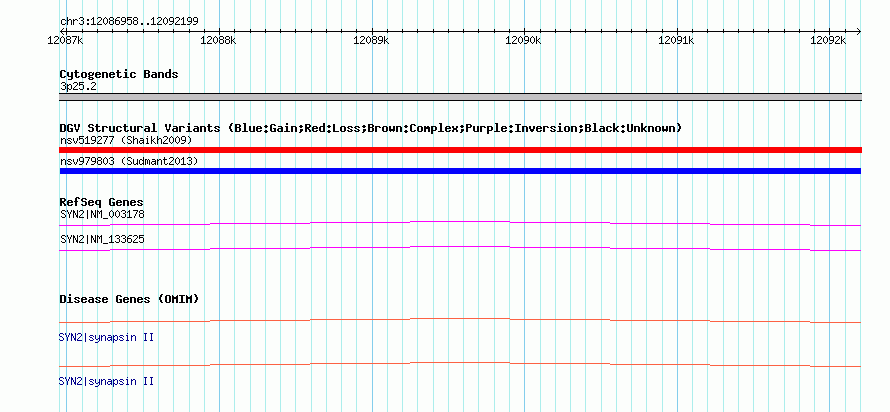Click the Disease Genes (OMIM) track title
The image size is (890, 412).
[129, 299]
